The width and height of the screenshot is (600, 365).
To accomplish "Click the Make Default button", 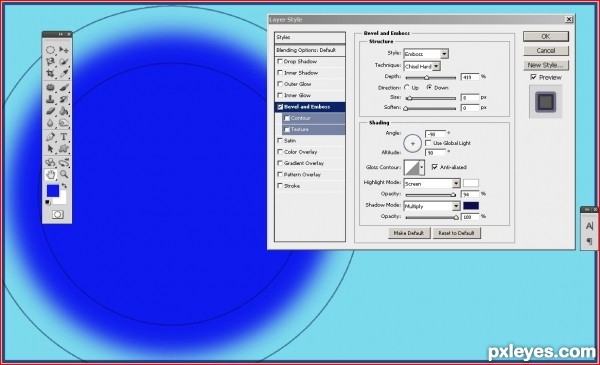I will tap(409, 233).
